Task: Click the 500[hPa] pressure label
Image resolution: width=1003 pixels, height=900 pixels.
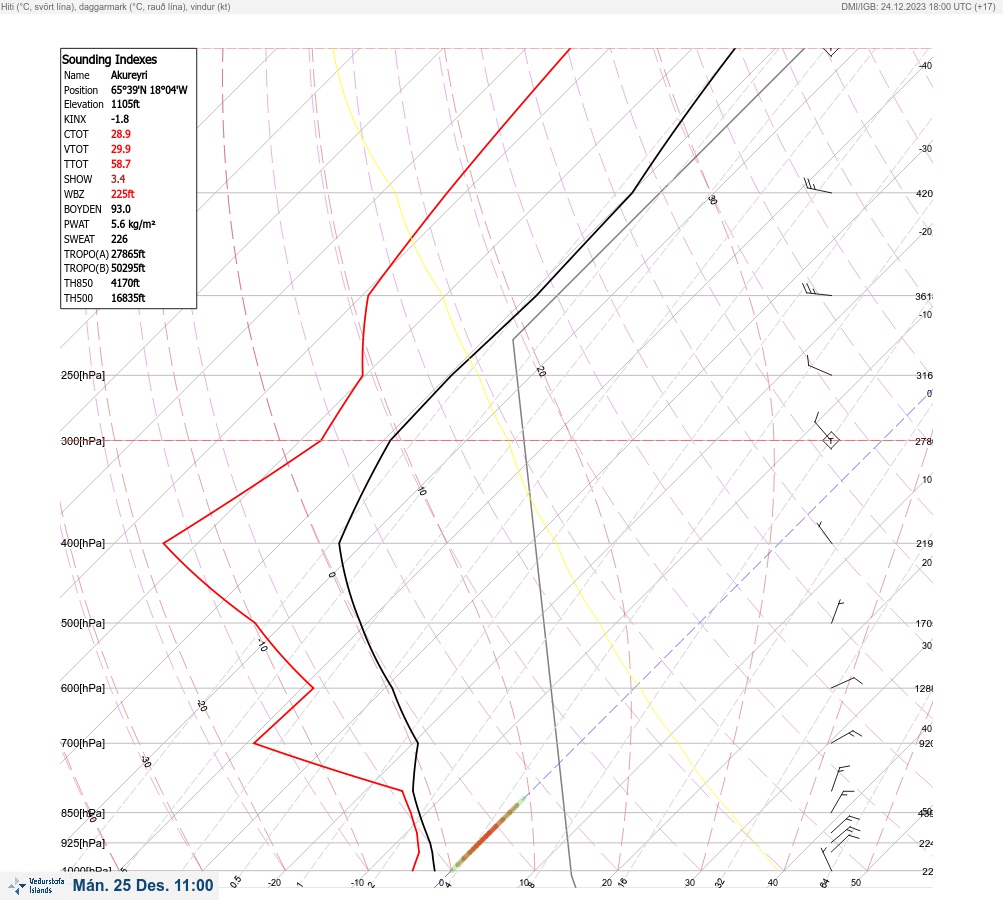Action: pos(83,623)
